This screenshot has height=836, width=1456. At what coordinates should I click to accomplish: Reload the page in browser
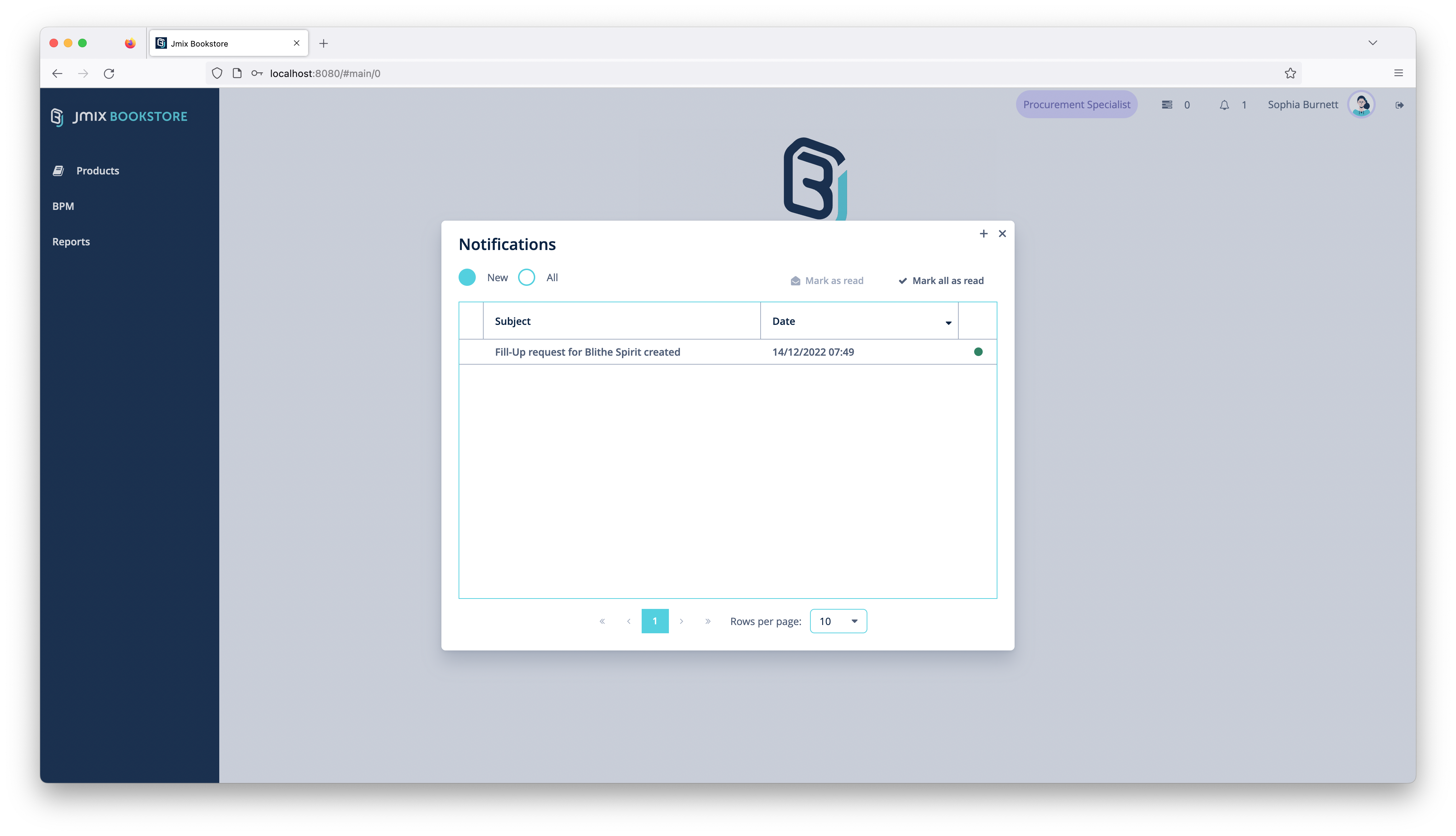[x=109, y=73]
